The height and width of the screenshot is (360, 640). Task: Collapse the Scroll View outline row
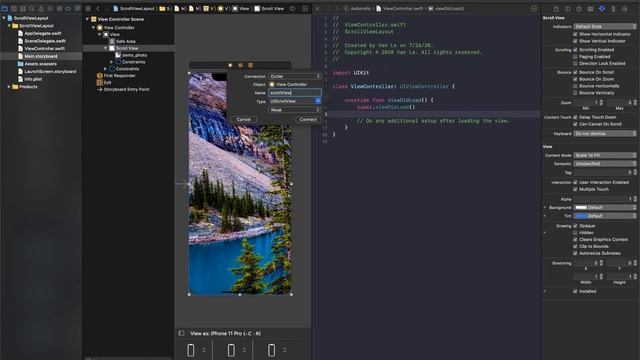(x=106, y=48)
